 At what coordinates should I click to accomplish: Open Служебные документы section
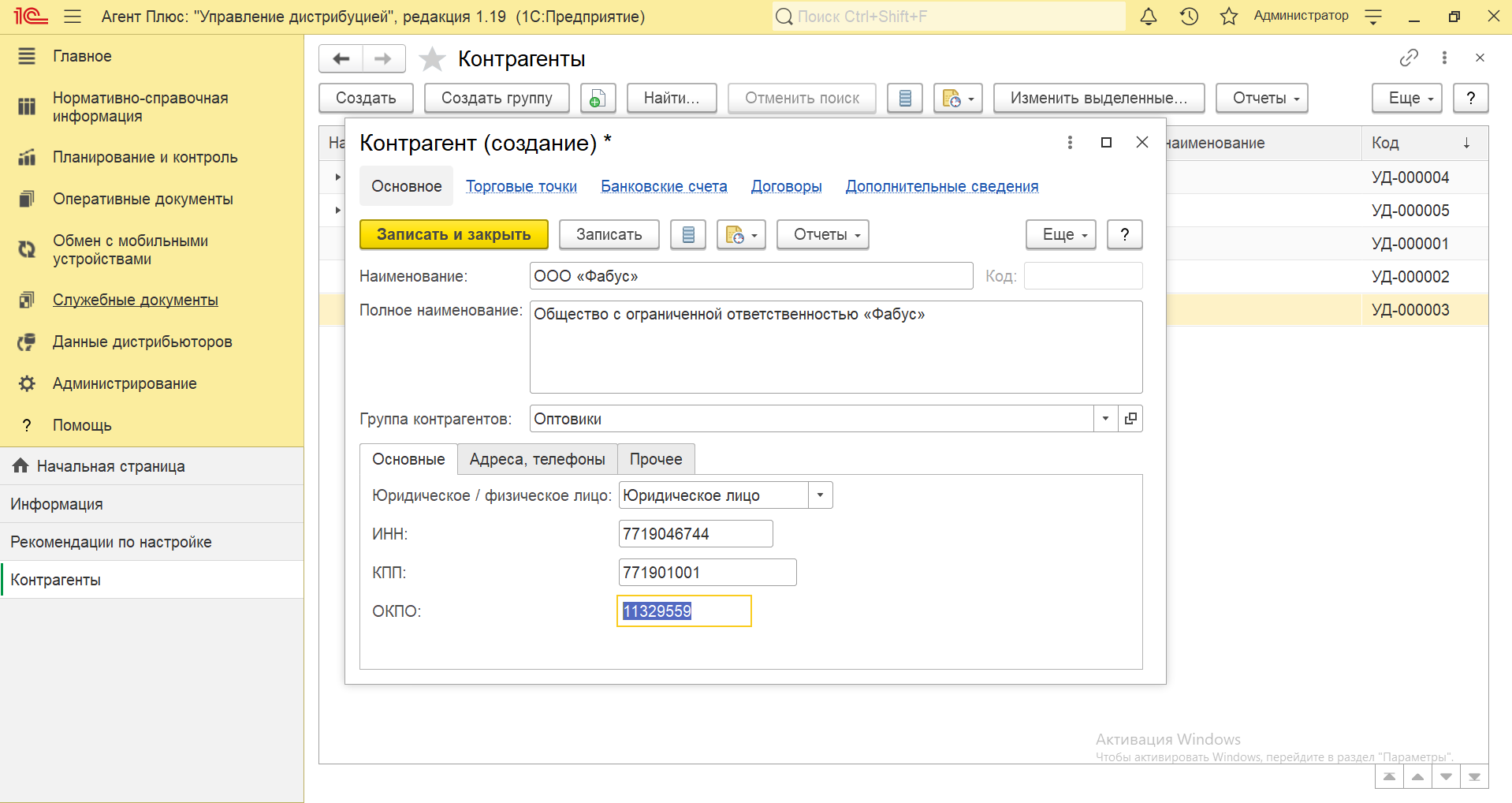click(136, 300)
